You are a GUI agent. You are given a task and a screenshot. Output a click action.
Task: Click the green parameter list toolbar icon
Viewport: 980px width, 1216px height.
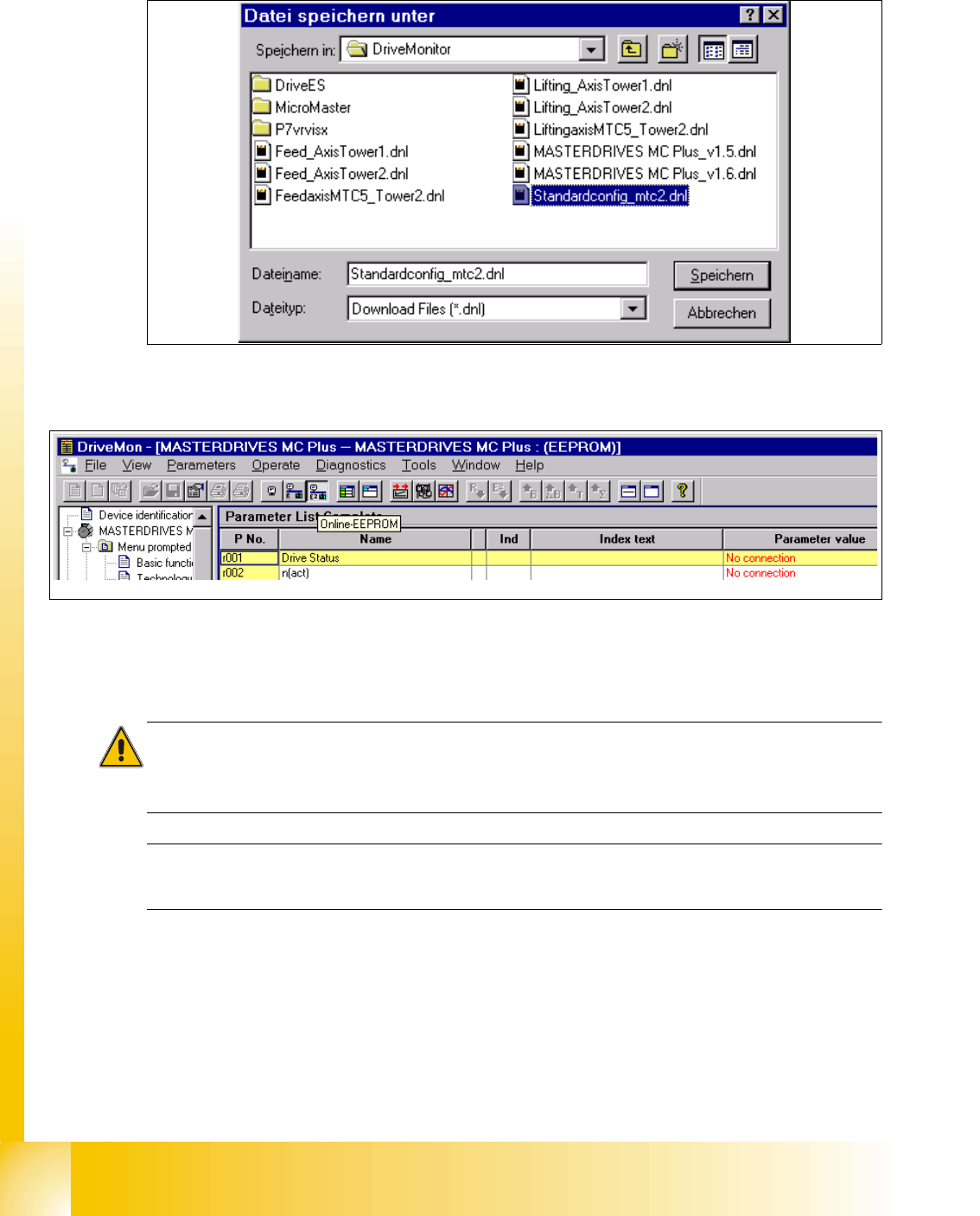click(x=347, y=492)
